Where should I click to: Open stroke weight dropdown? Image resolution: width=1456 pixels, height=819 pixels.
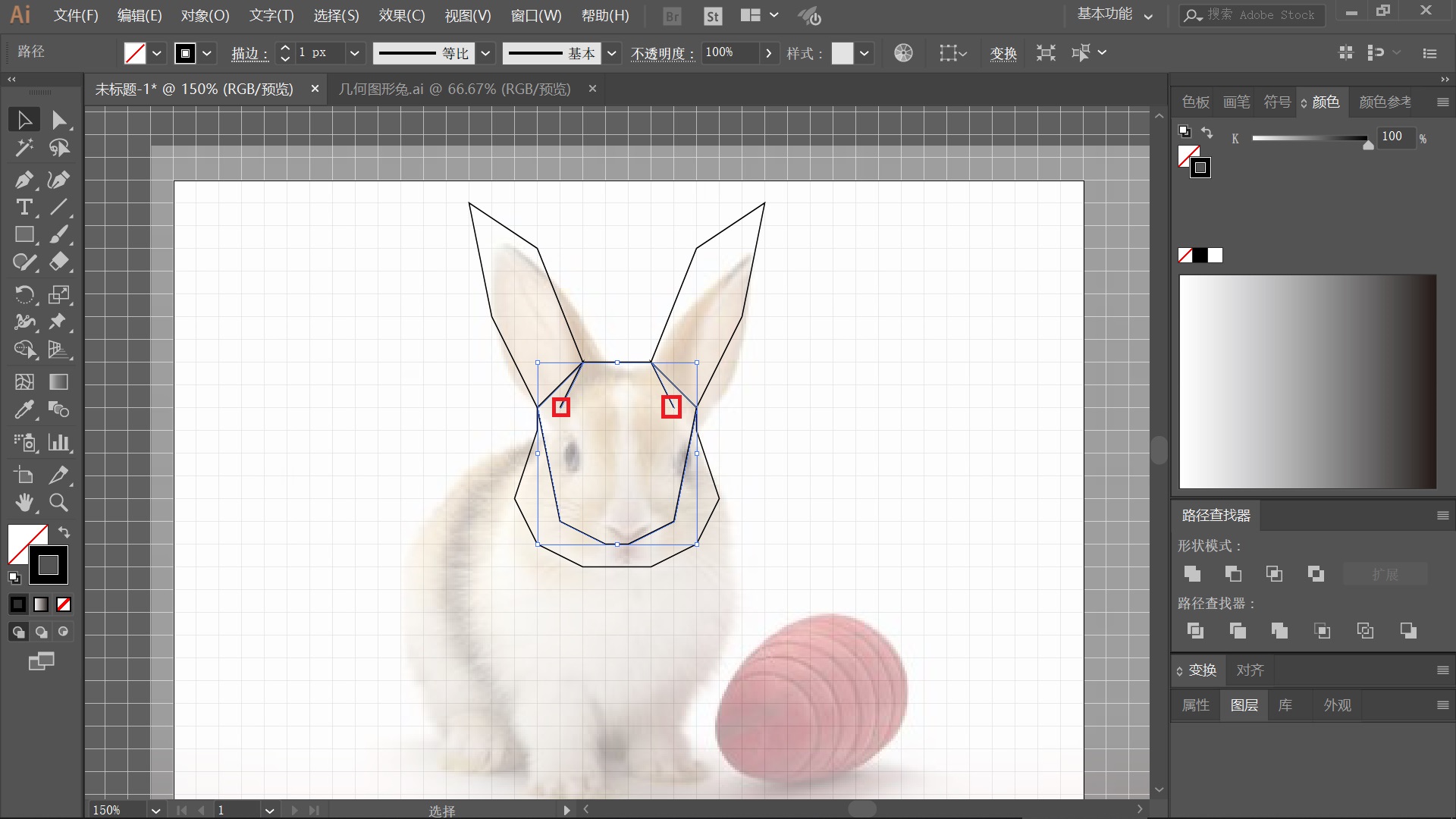point(354,53)
